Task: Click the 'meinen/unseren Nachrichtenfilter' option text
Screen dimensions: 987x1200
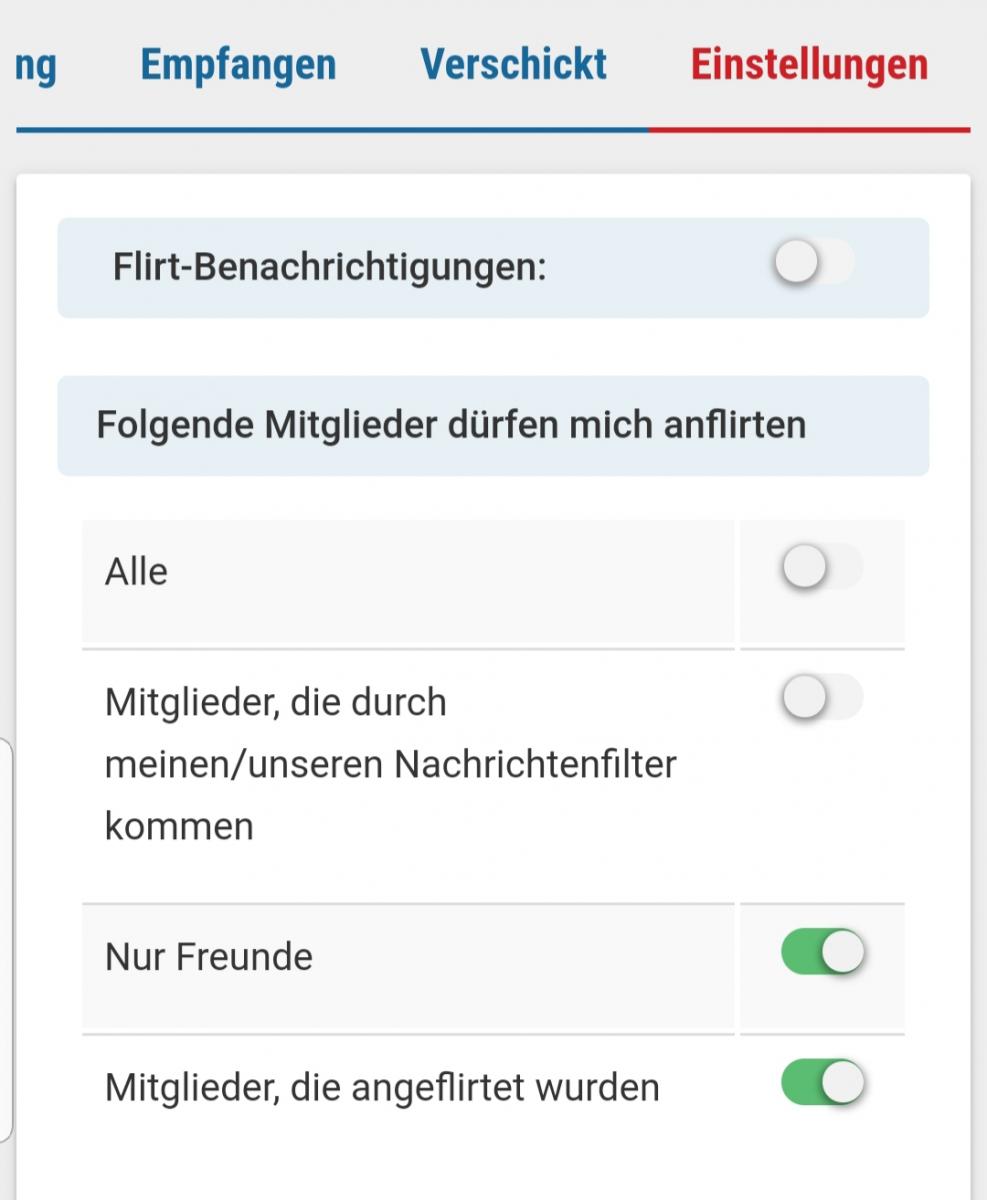Action: tap(390, 764)
